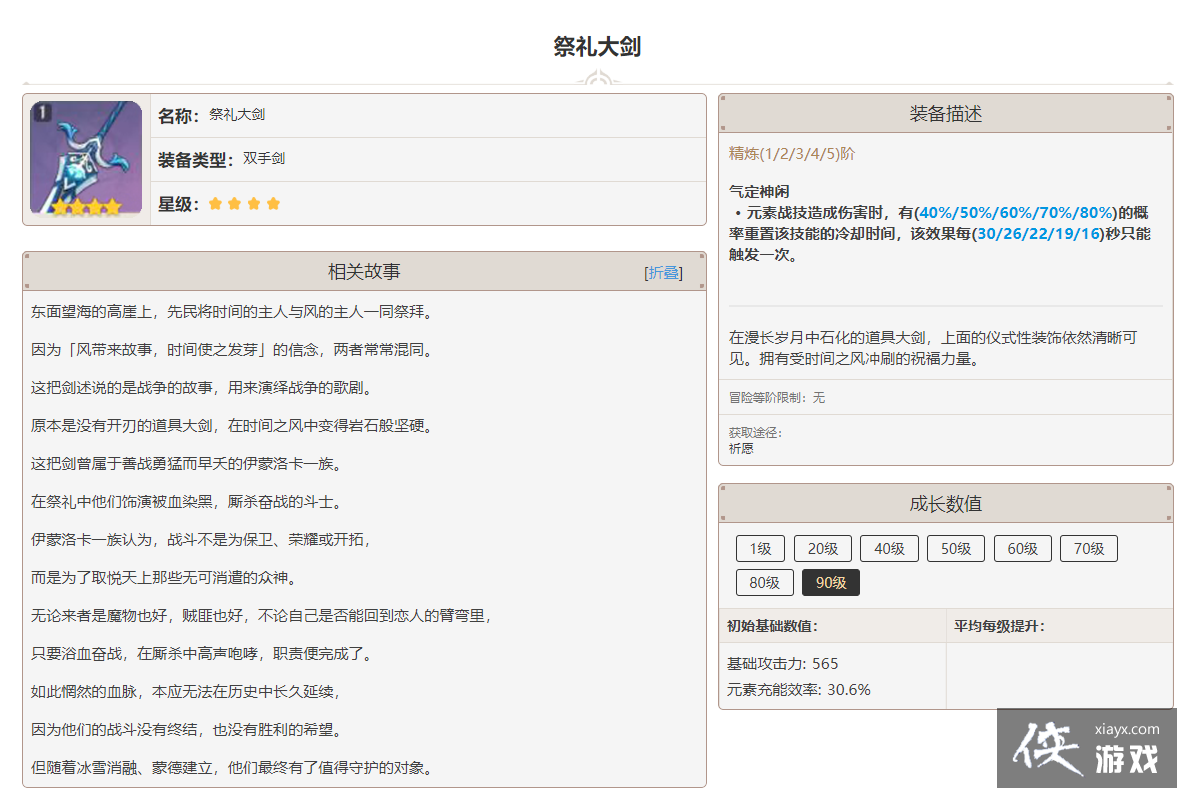This screenshot has height=788, width=1177.
Task: Click the rank badge on weapon icon
Action: (x=41, y=112)
